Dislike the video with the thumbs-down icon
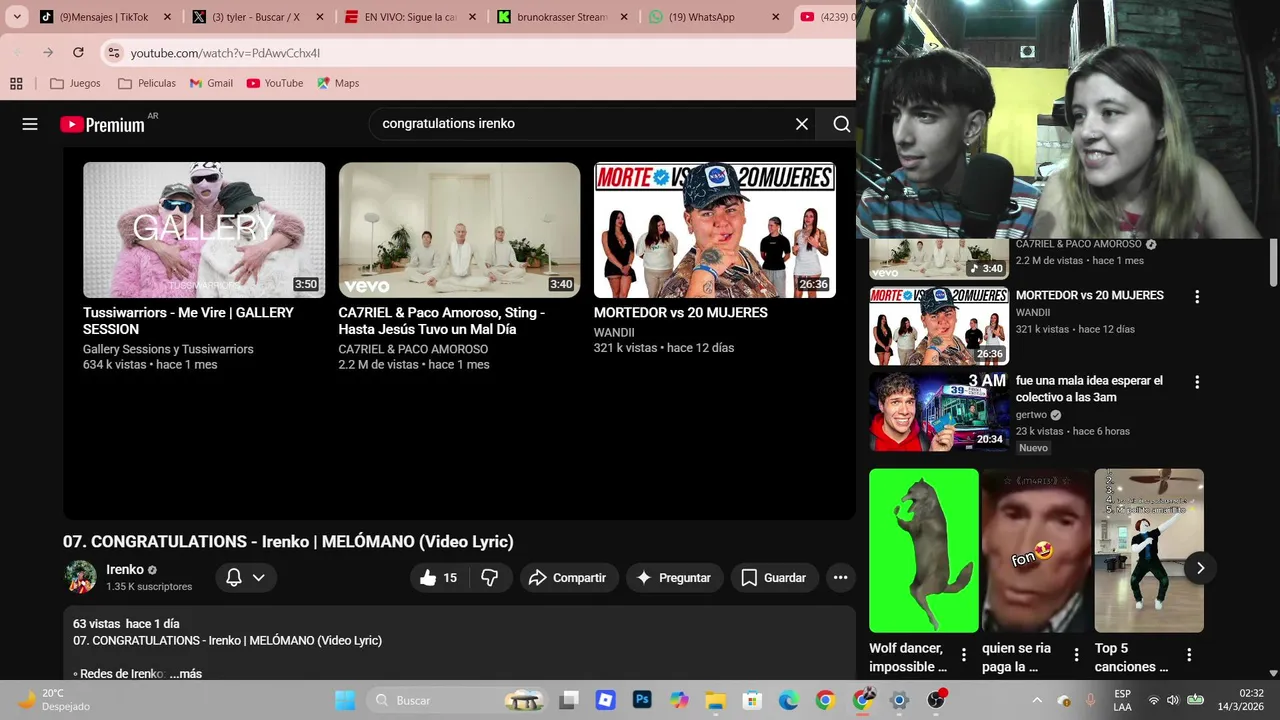The width and height of the screenshot is (1280, 720). (x=489, y=577)
